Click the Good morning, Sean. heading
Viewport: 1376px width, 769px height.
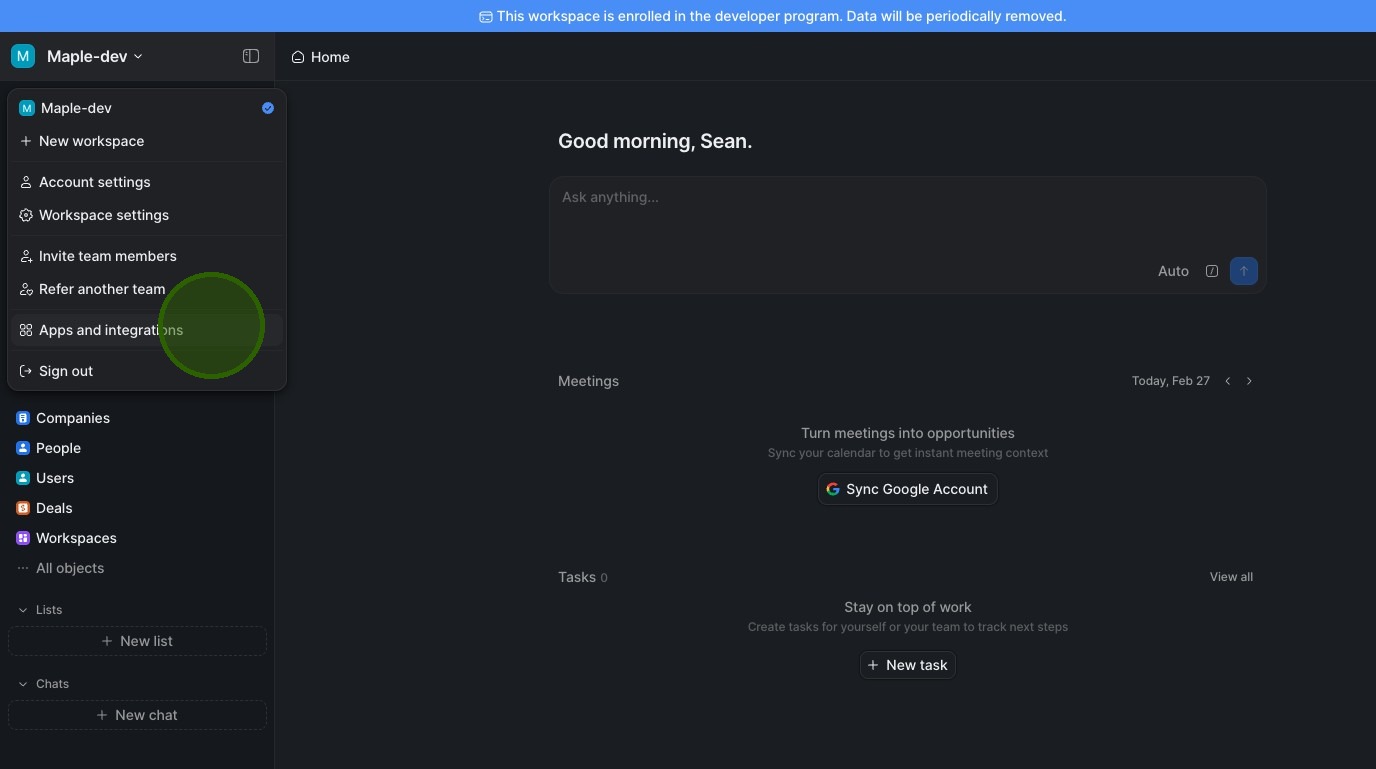(x=655, y=141)
